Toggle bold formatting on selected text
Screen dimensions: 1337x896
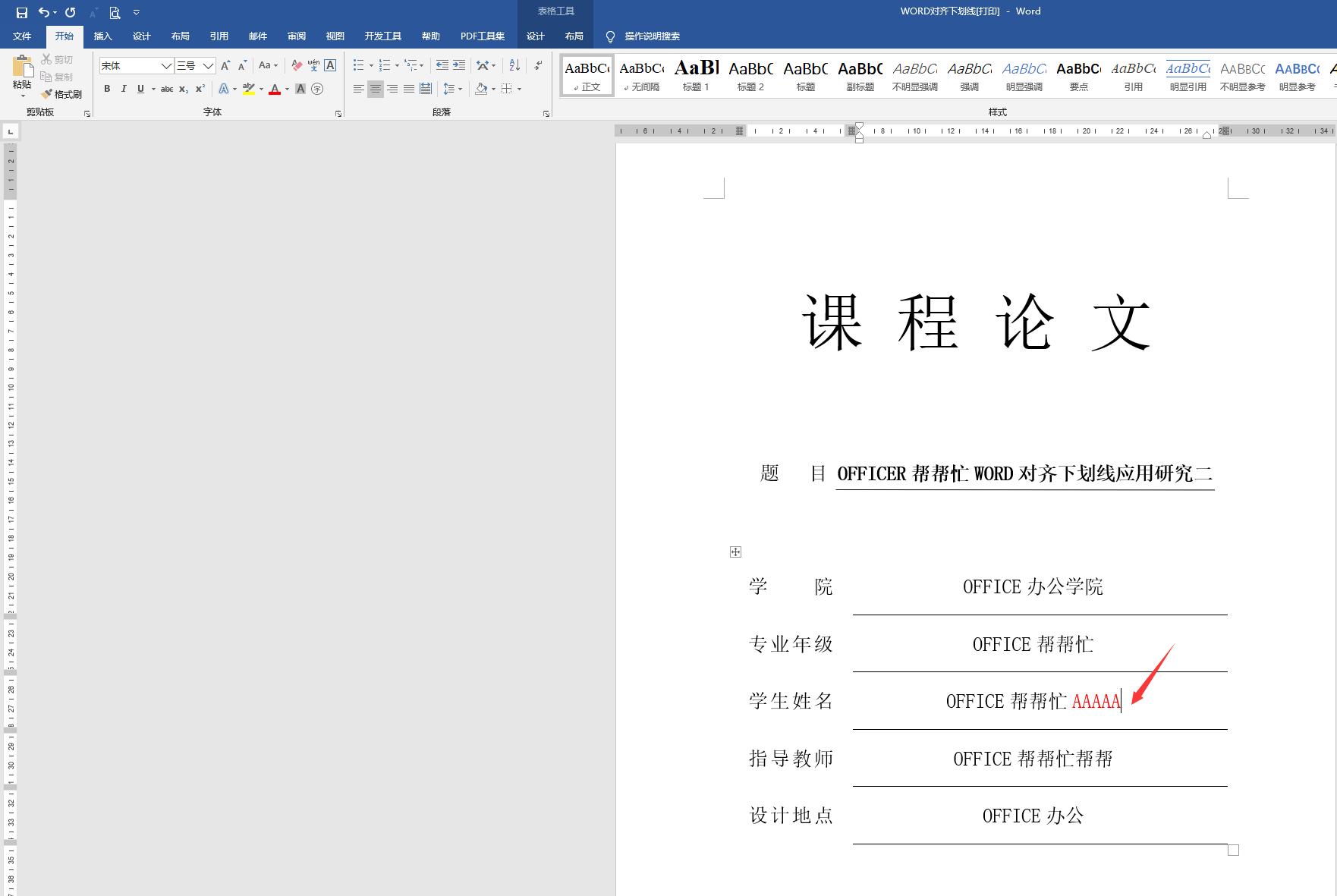point(107,89)
